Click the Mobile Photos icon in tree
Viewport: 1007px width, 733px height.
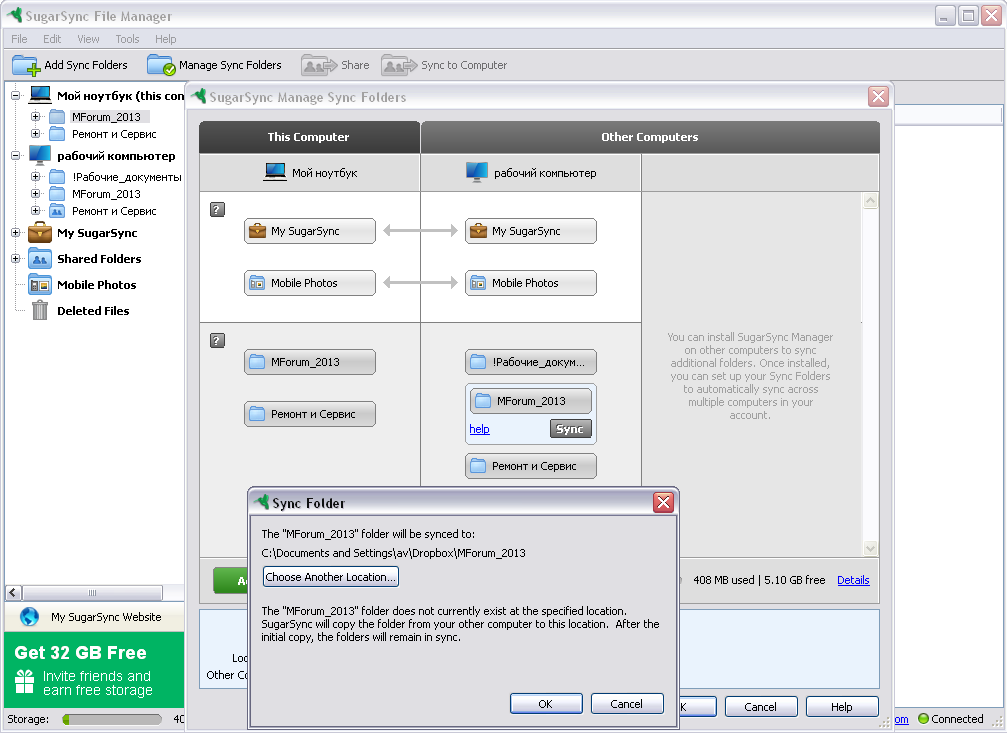40,285
